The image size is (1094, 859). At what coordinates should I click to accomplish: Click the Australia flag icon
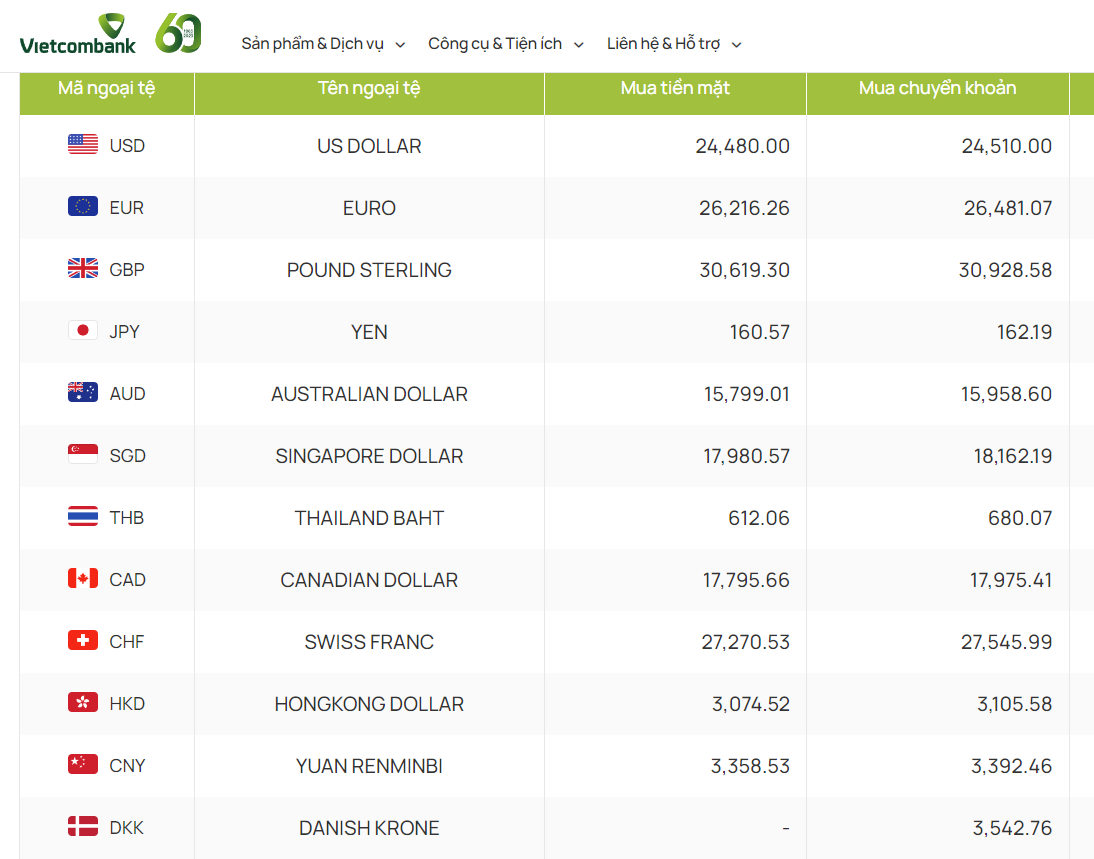coord(83,393)
